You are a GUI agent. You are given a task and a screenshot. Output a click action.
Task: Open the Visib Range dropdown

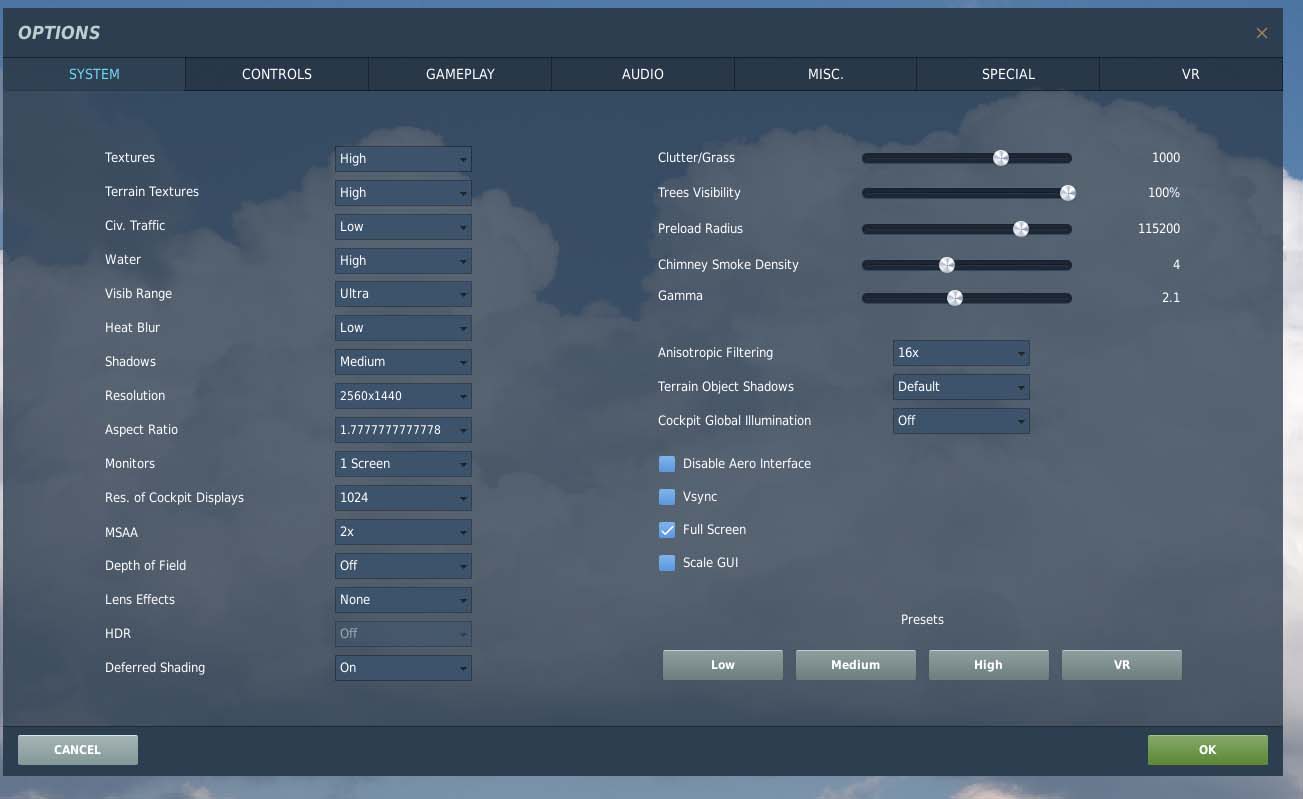[x=403, y=294]
